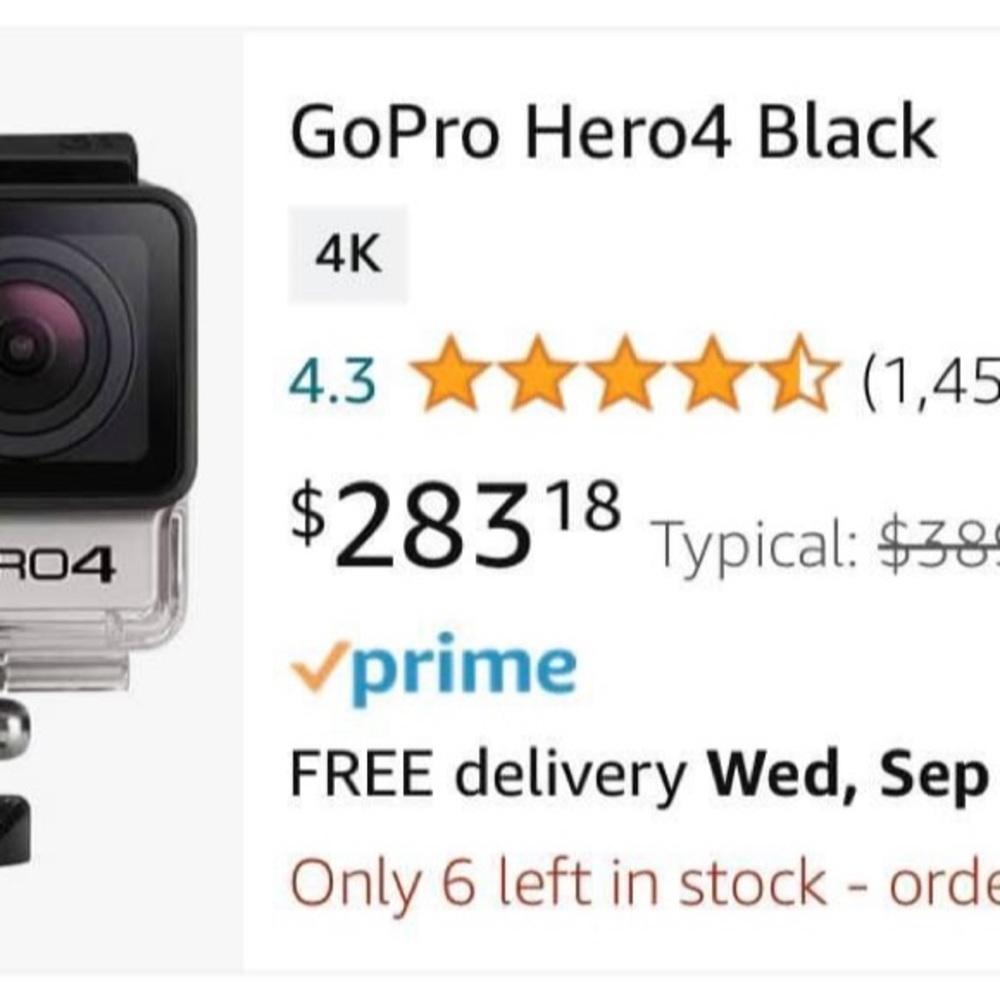Click the fourth orange star
Viewport: 1000px width, 1000px height.
point(715,378)
